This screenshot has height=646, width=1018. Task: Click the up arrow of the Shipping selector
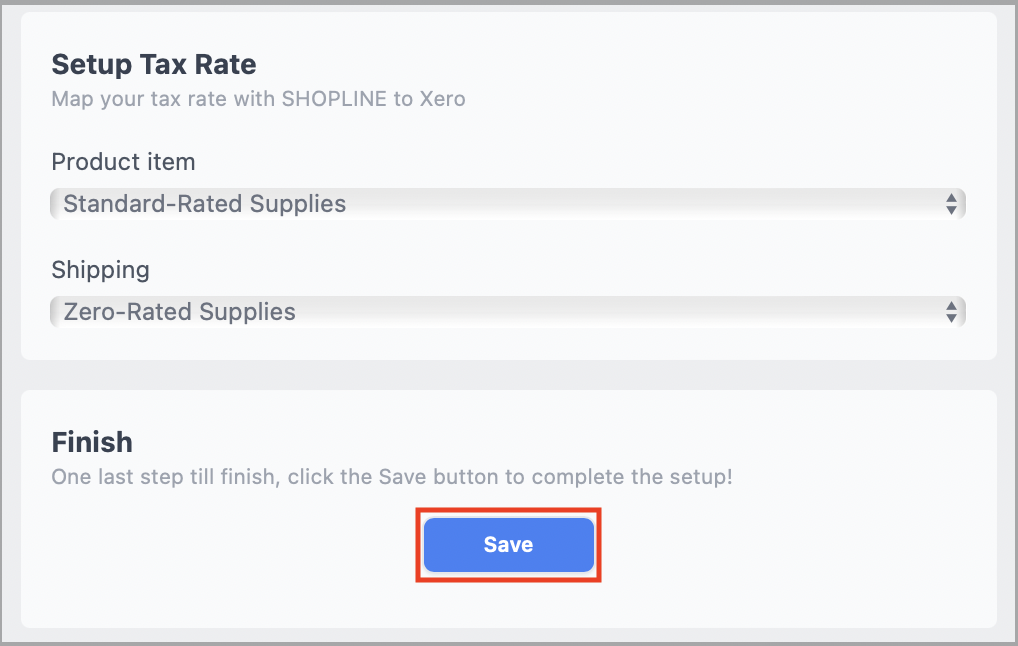pyautogui.click(x=954, y=306)
